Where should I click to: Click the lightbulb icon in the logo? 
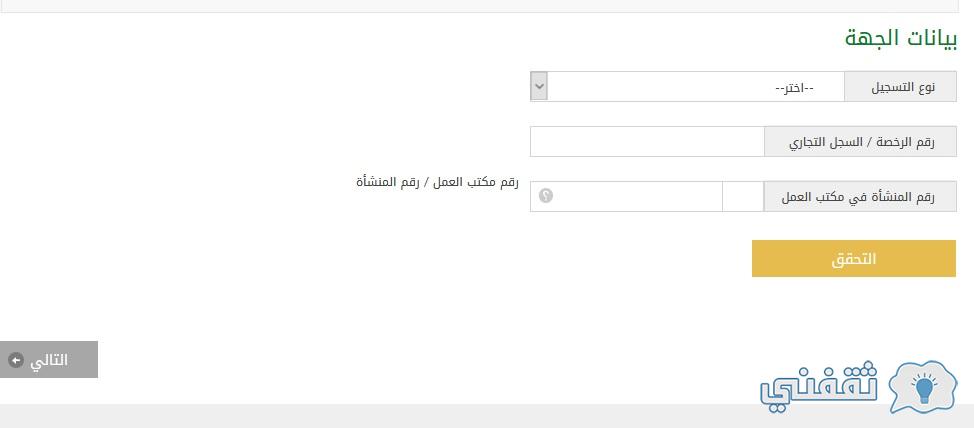924,387
